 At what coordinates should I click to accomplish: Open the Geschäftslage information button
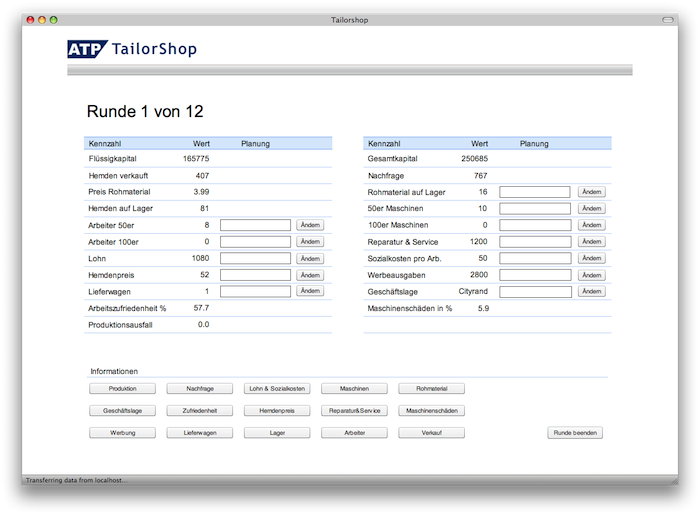[x=123, y=411]
